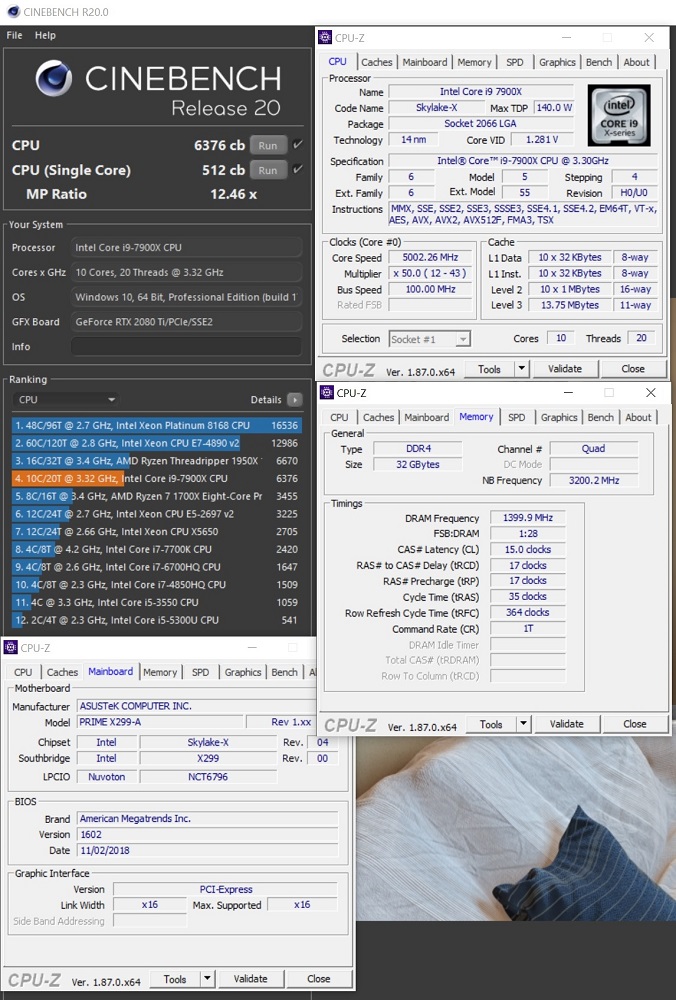This screenshot has width=676, height=1000.
Task: Open the File menu in Cinebench
Action: pyautogui.click(x=14, y=35)
